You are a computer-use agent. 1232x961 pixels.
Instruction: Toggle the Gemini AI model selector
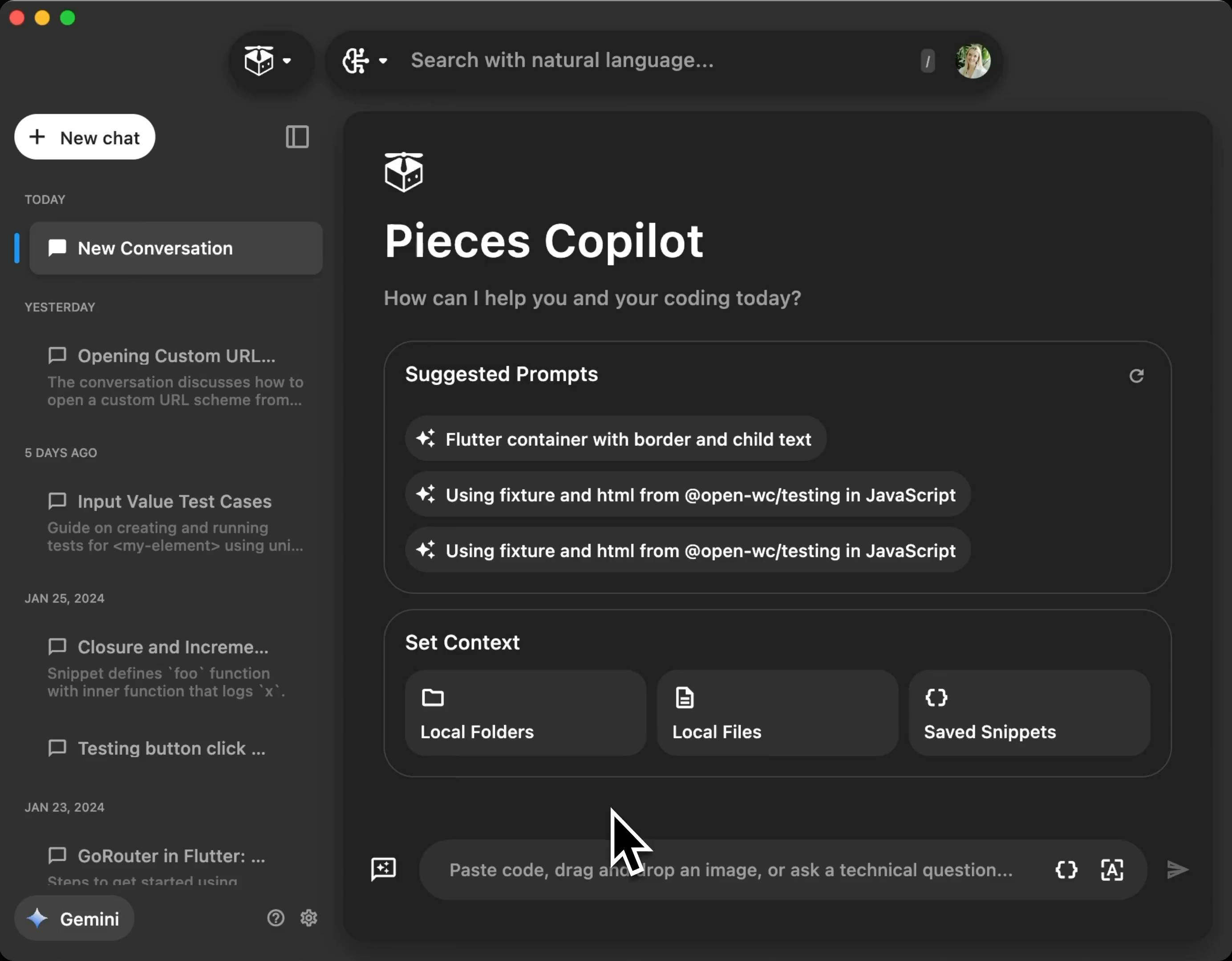pos(75,918)
